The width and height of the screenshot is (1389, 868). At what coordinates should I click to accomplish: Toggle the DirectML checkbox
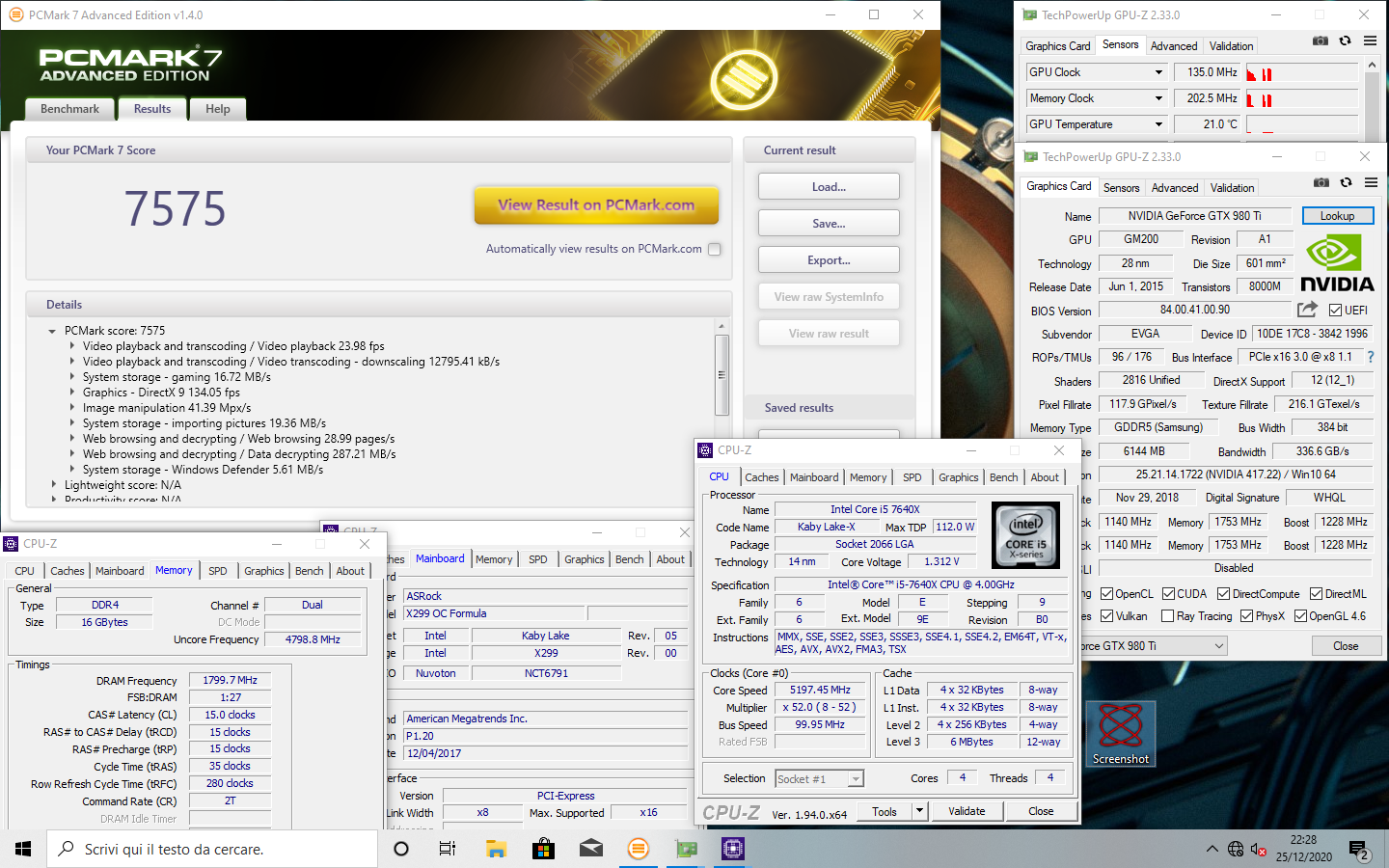point(1316,594)
